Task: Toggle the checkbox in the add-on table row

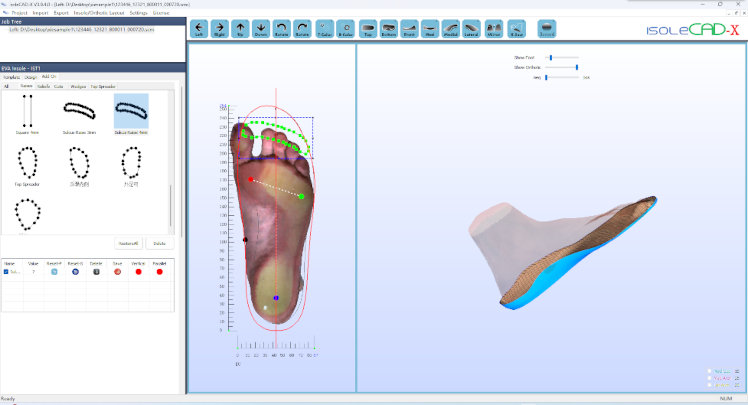Action: (x=6, y=271)
